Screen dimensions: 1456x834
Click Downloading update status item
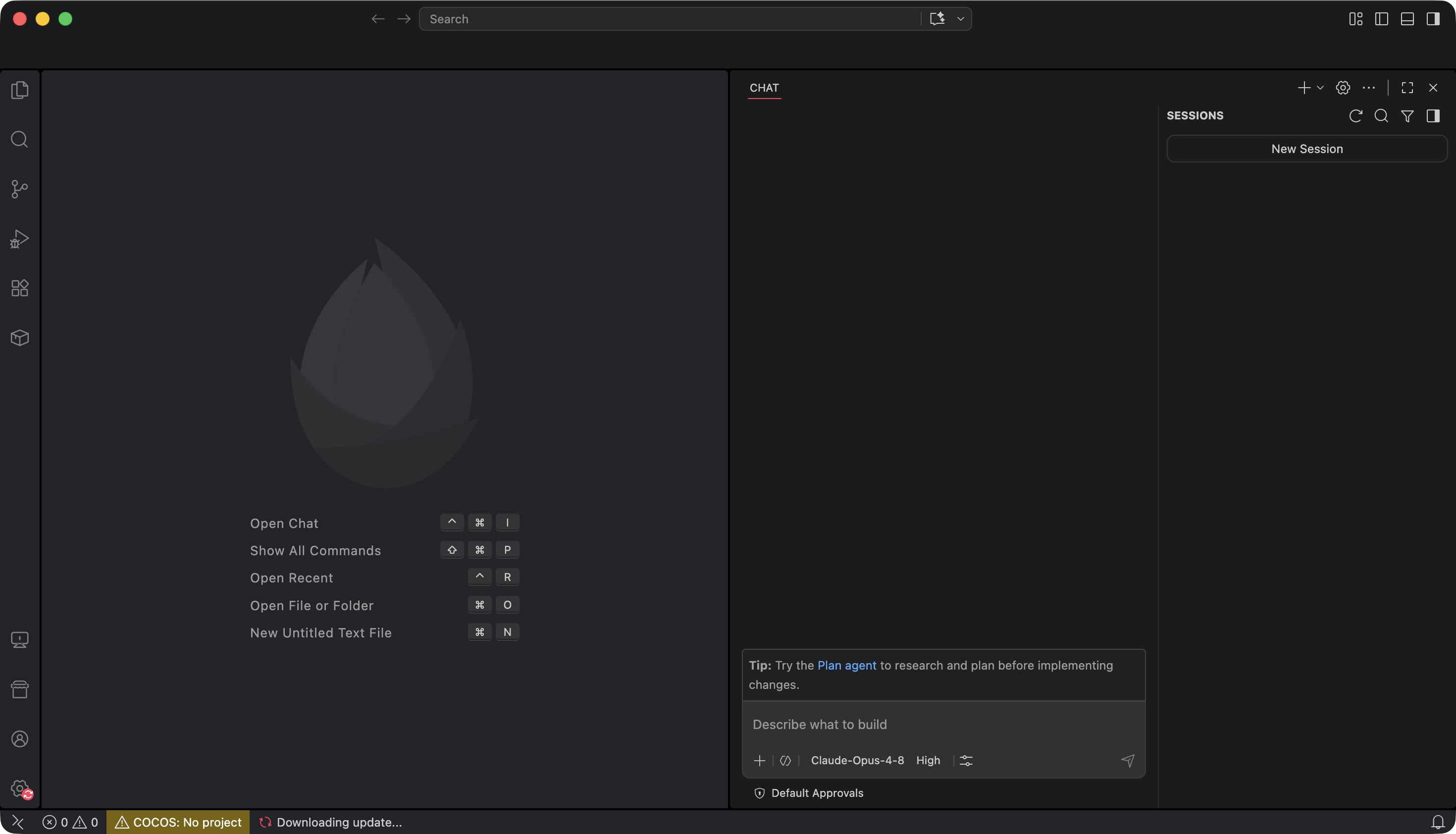click(x=330, y=822)
